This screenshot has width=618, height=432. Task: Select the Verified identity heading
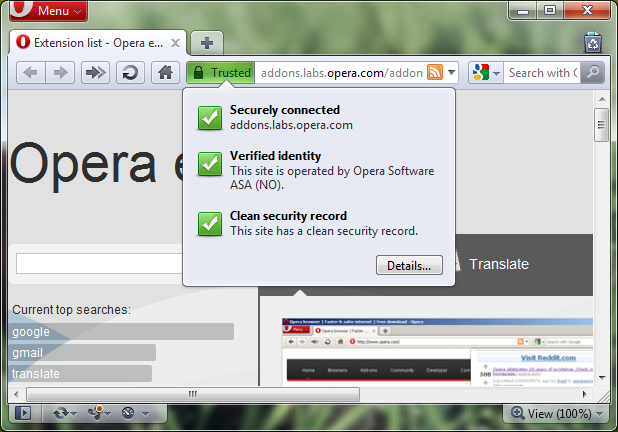coord(275,156)
